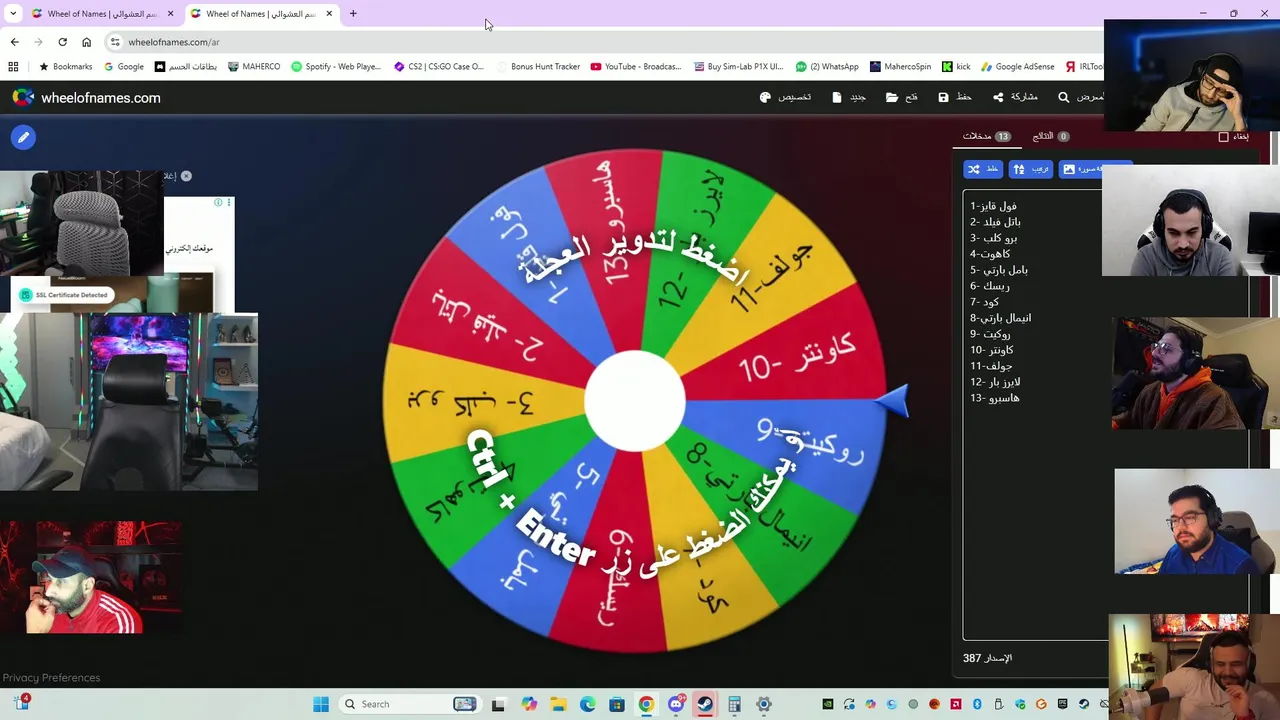
Task: Click the taskbar Search box
Action: (410, 704)
